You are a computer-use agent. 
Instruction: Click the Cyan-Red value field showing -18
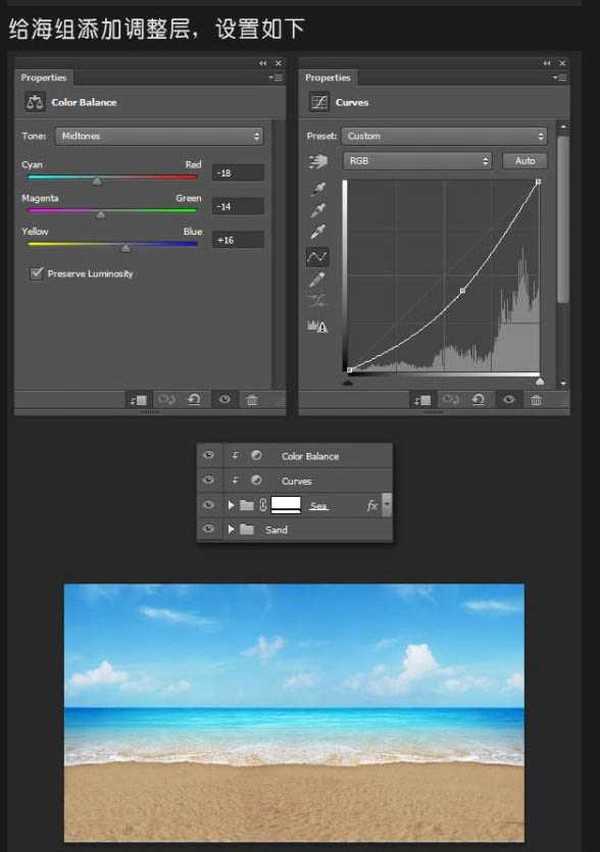pos(238,173)
